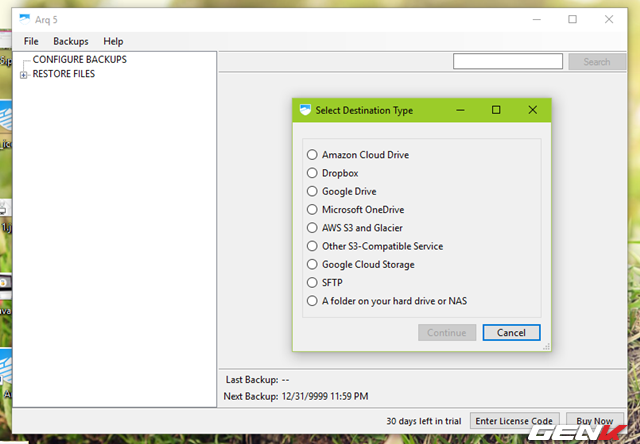The width and height of the screenshot is (640, 444).
Task: Select the Google Drive radio button
Action: coord(313,191)
